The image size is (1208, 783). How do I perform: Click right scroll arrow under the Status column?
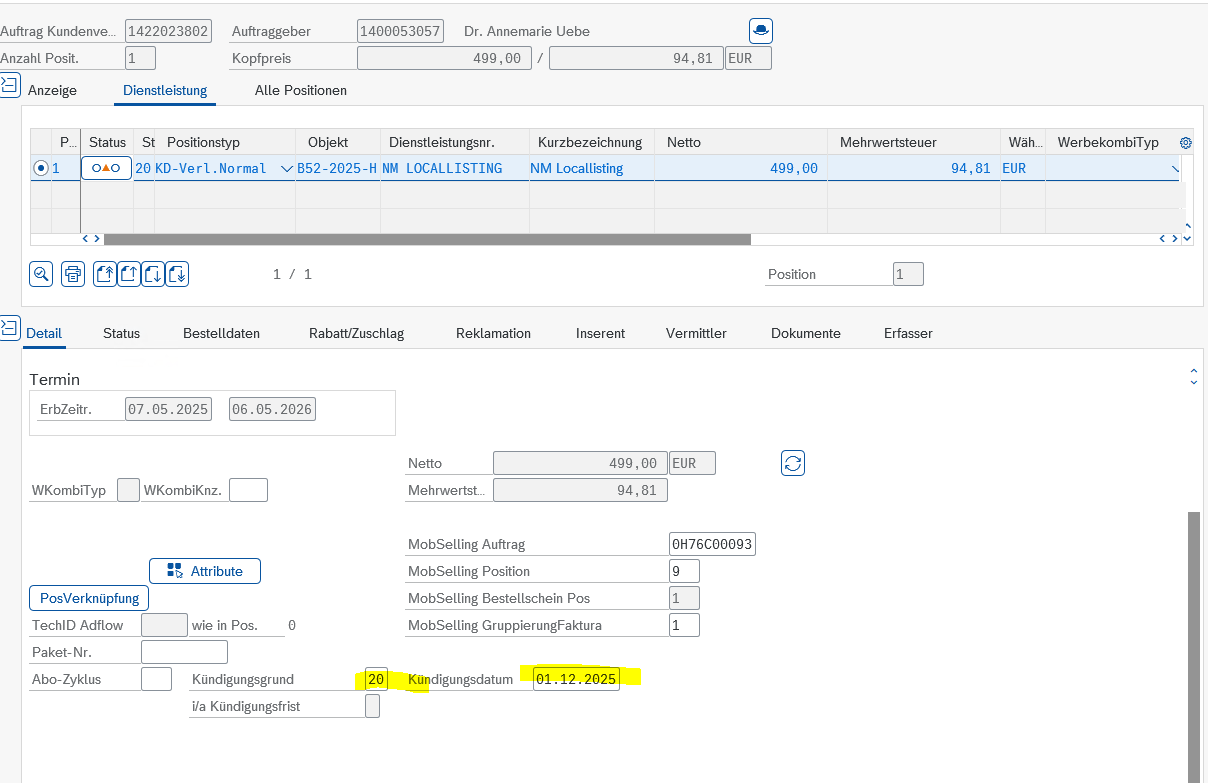click(97, 239)
